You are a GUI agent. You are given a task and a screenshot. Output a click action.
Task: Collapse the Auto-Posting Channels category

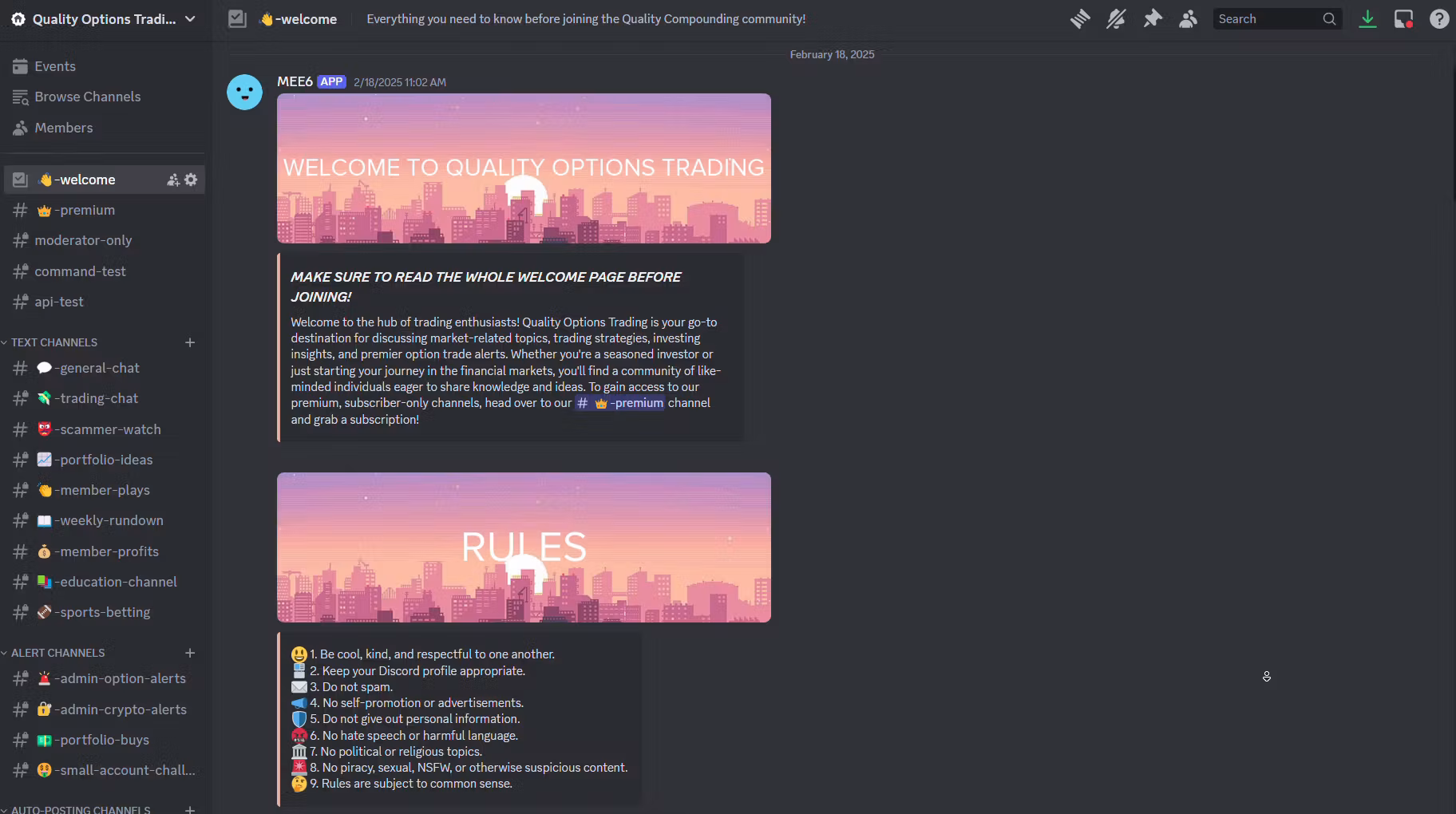coord(80,809)
